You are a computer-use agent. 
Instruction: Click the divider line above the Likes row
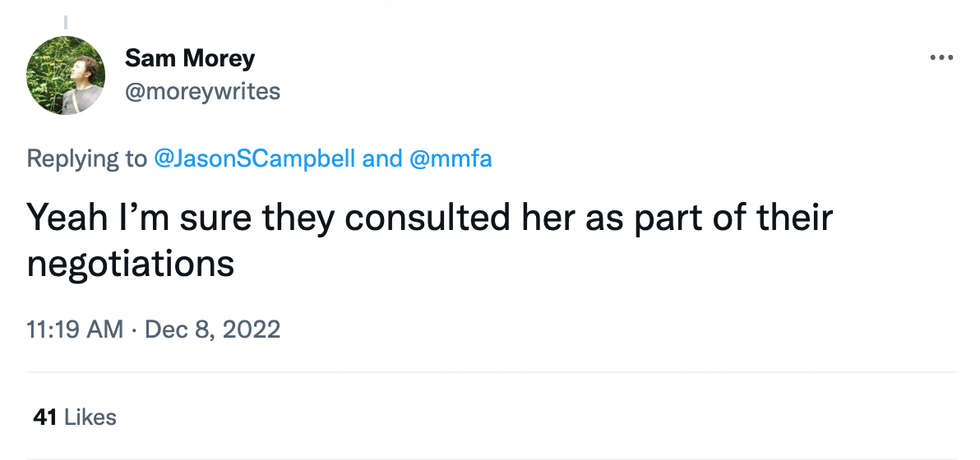490,373
